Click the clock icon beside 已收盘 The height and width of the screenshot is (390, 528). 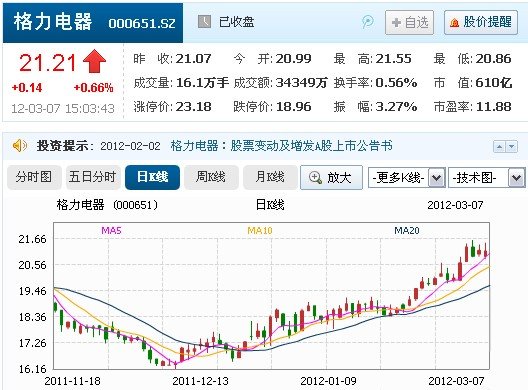[x=204, y=22]
